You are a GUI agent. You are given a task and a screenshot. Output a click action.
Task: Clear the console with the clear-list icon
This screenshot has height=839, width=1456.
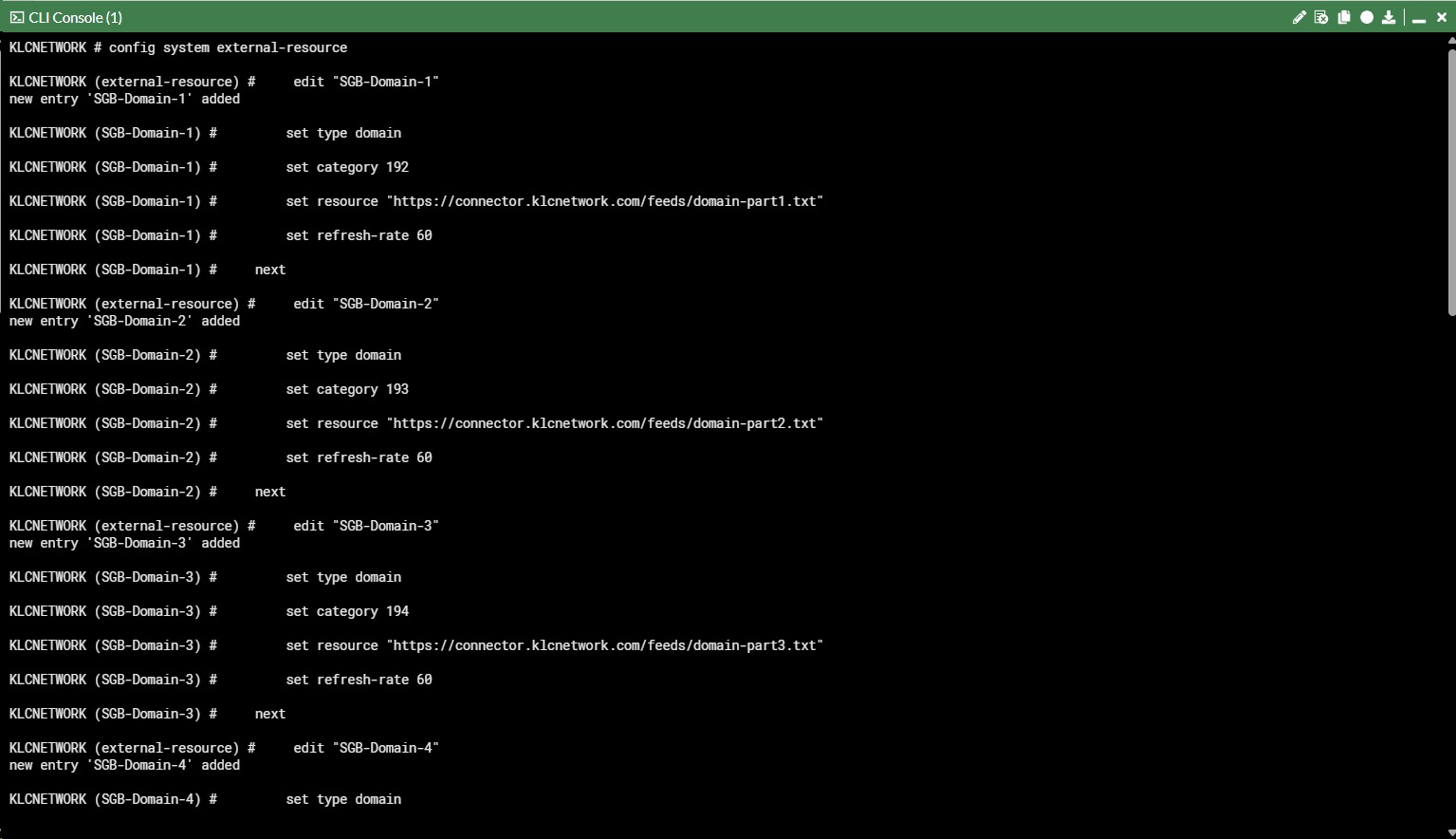(1321, 17)
